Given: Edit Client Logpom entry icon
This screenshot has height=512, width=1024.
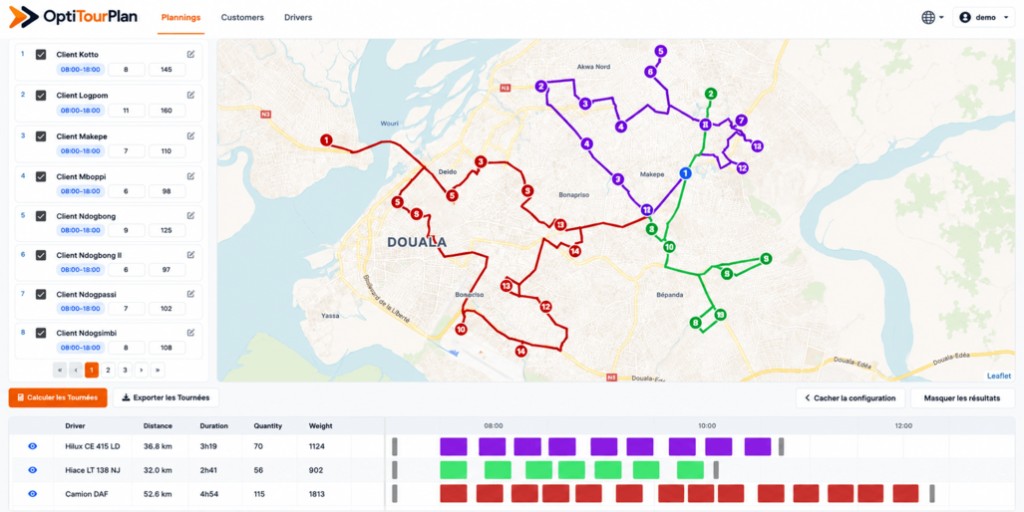Looking at the screenshot, I should pyautogui.click(x=191, y=95).
